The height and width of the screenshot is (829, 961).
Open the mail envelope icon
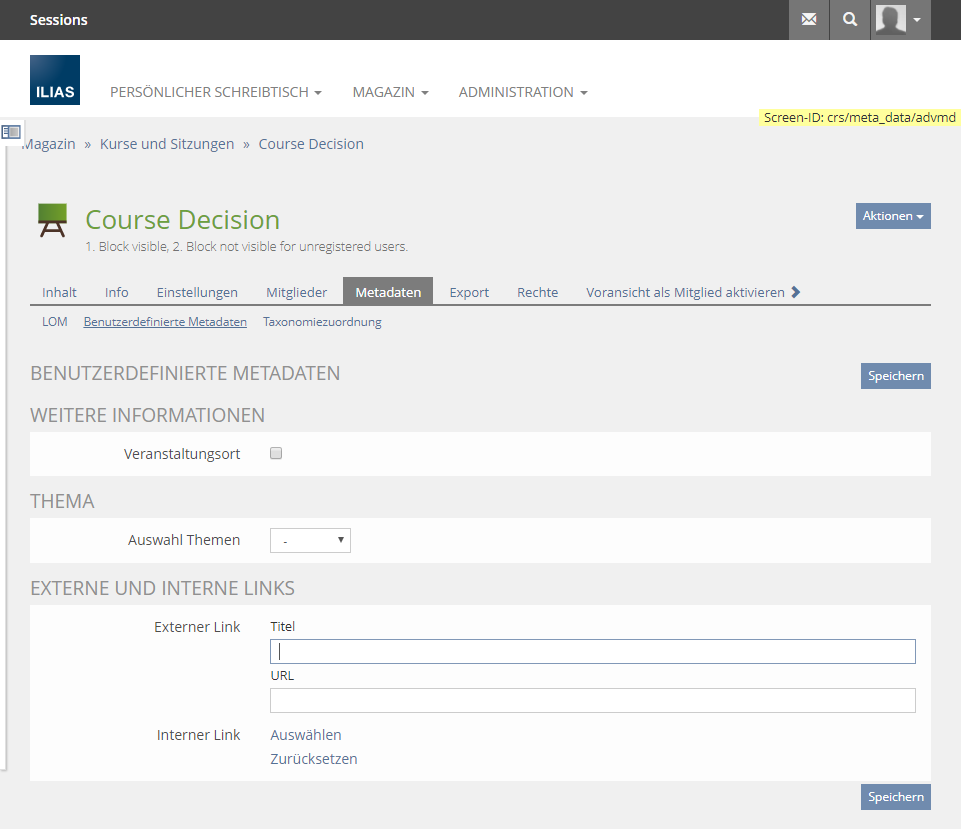tap(809, 20)
